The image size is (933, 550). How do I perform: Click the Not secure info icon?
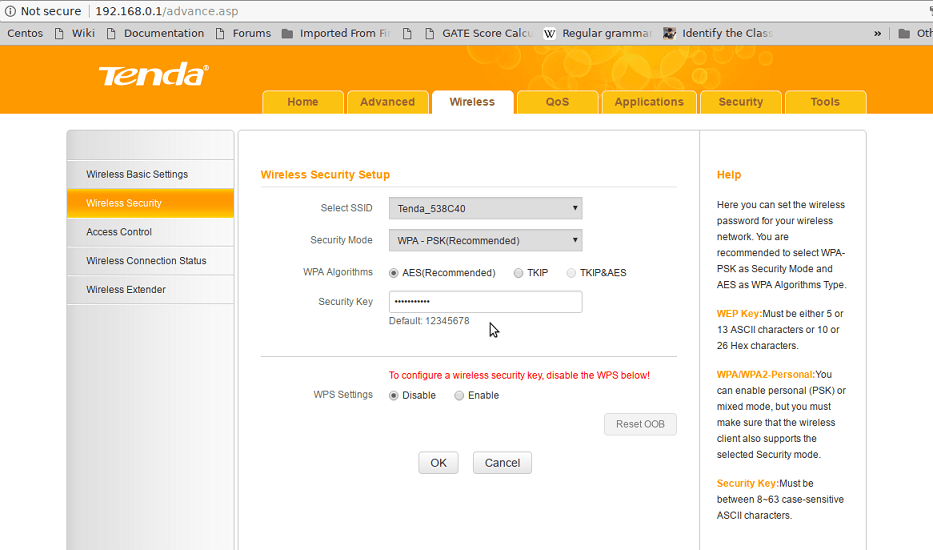pyautogui.click(x=10, y=11)
